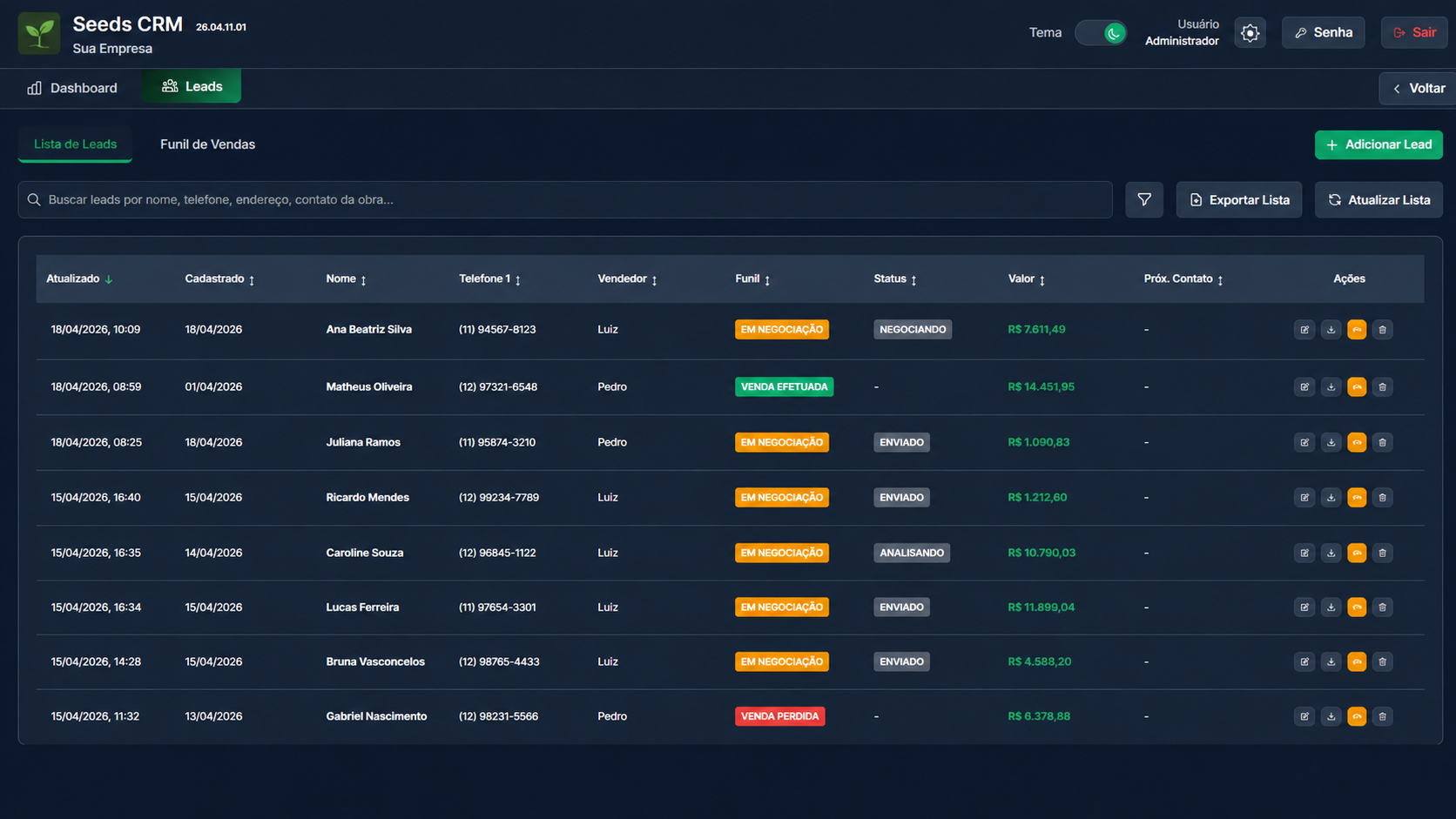The height and width of the screenshot is (819, 1456).
Task: Open the settings gear icon
Action: point(1250,33)
